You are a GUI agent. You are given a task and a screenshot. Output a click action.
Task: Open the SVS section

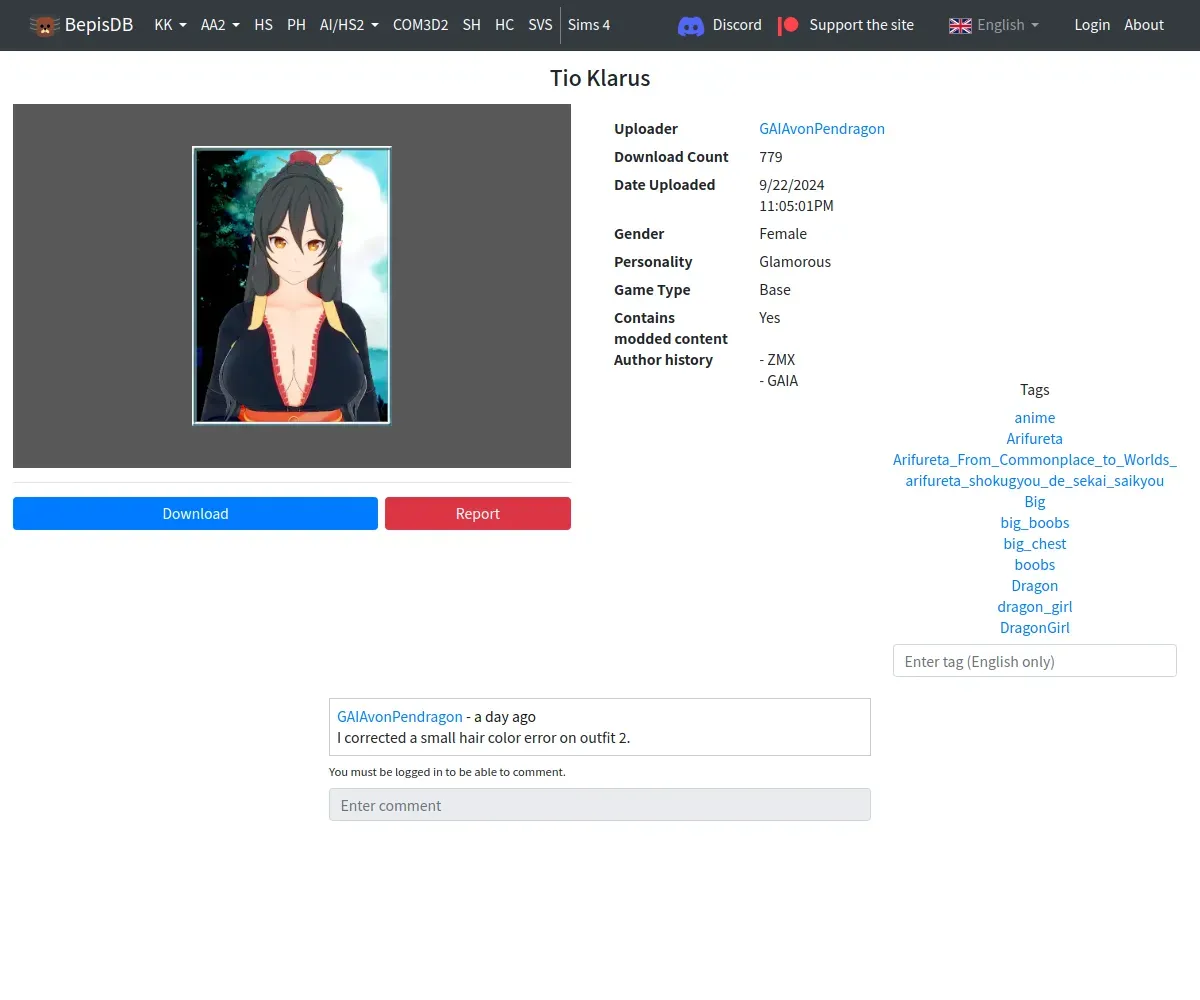(540, 25)
